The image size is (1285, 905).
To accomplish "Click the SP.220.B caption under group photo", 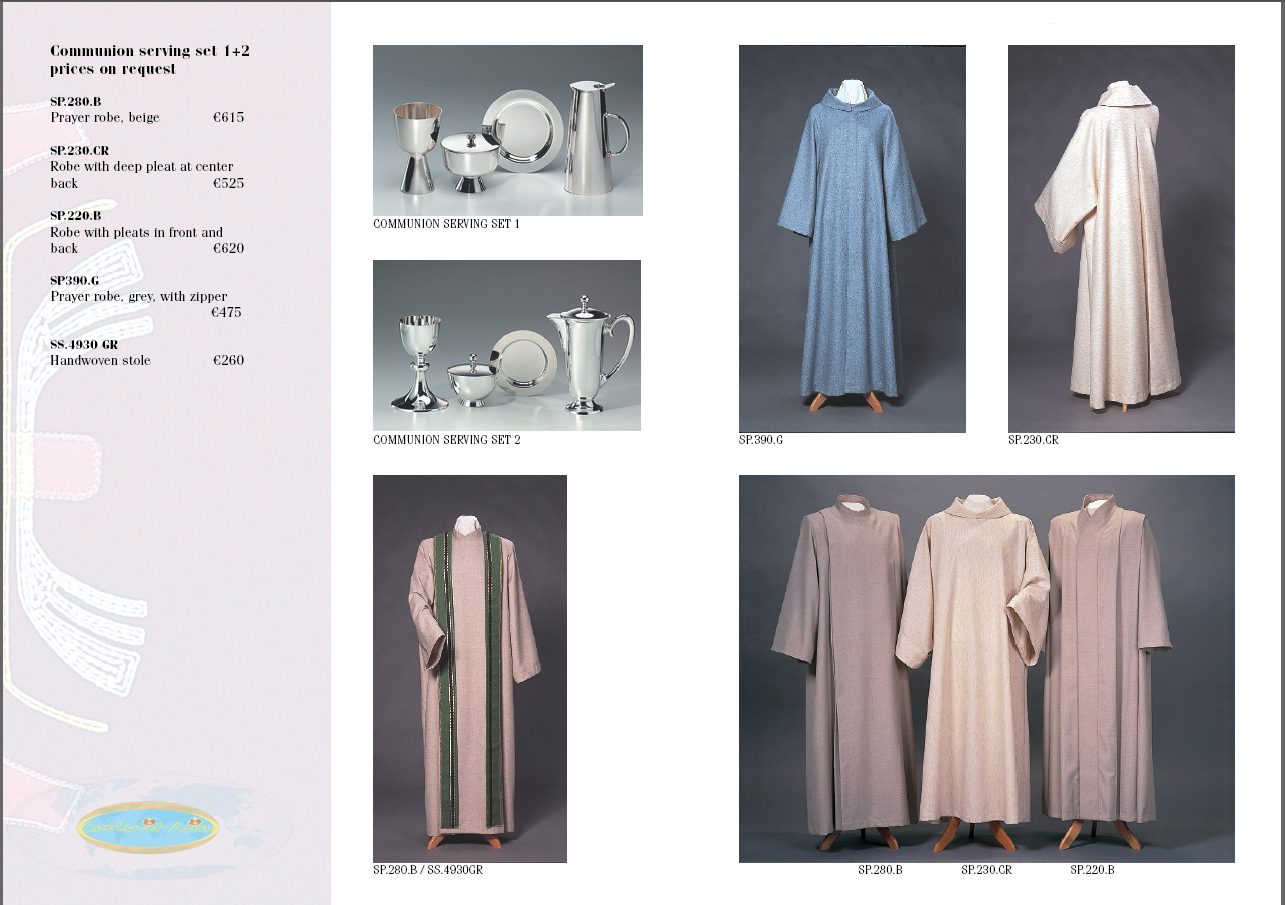I will [1092, 870].
